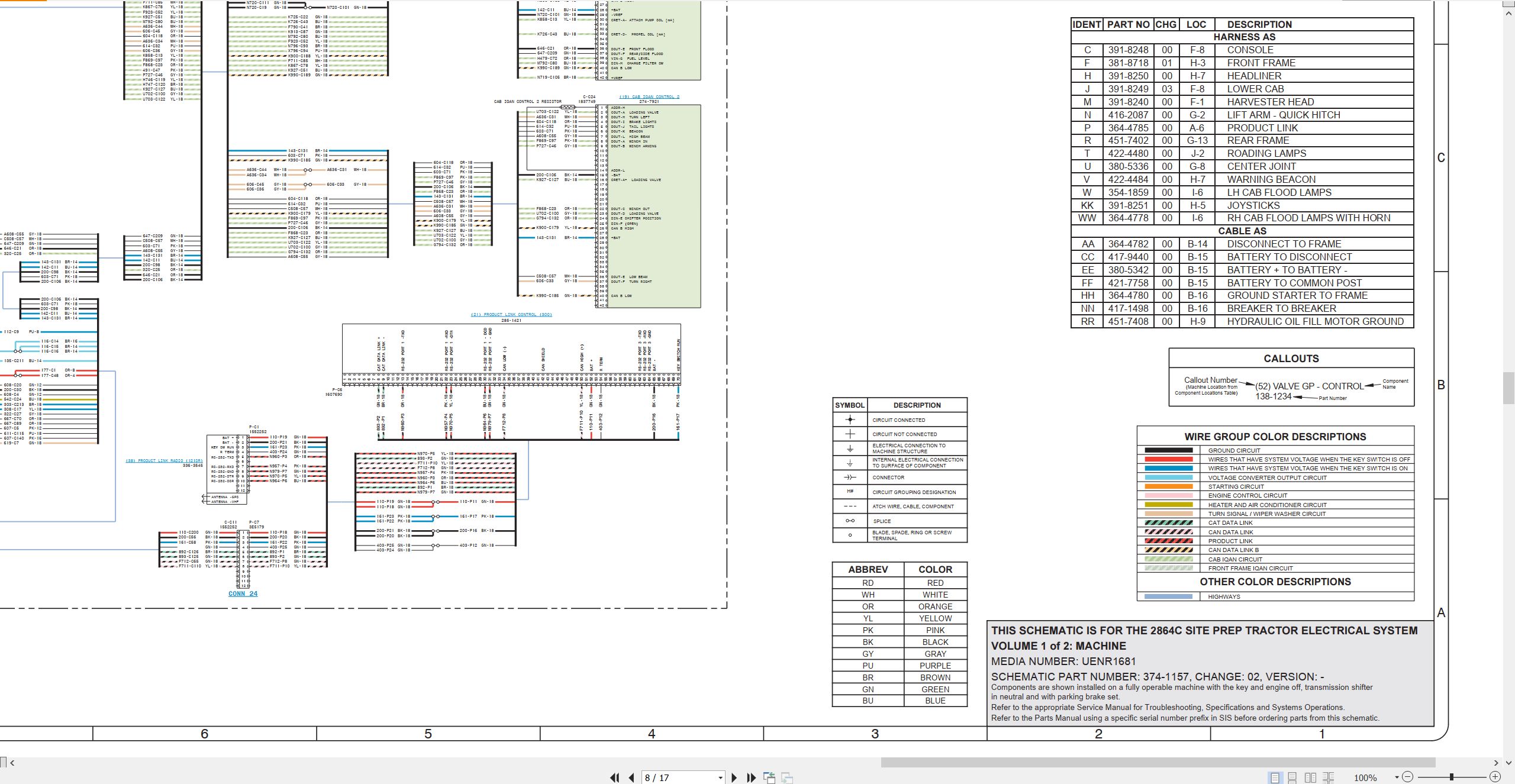Follow the CONN 24 link
This screenshot has width=1515, height=784.
[243, 593]
